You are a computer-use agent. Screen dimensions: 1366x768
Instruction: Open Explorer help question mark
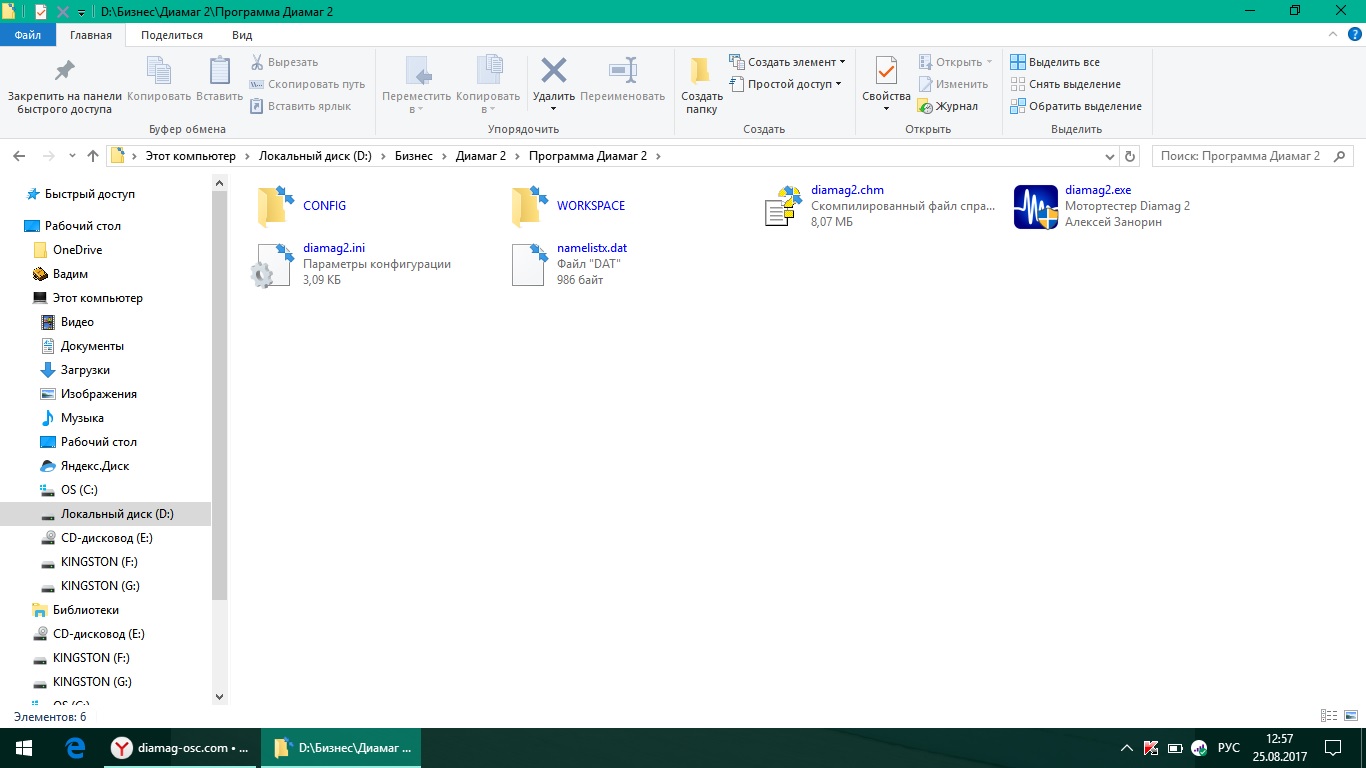pyautogui.click(x=1353, y=35)
